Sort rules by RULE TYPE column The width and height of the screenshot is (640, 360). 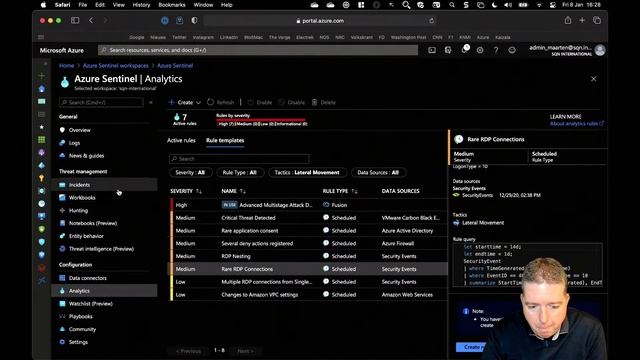[x=340, y=191]
